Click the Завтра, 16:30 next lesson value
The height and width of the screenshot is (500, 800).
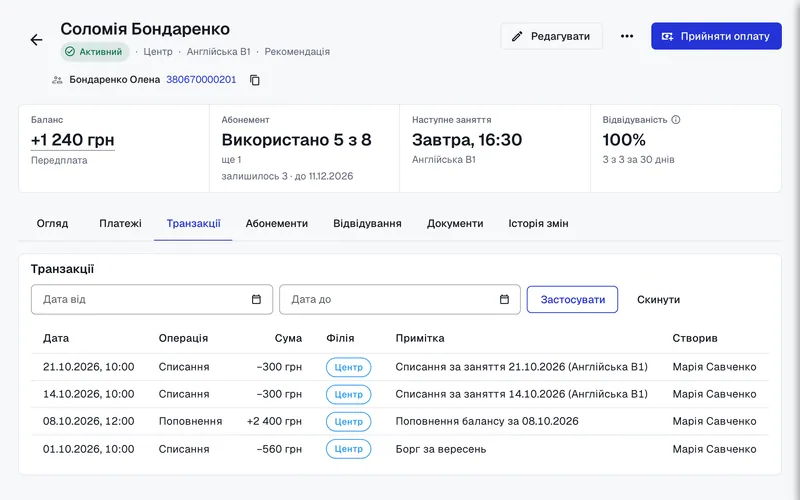click(467, 140)
